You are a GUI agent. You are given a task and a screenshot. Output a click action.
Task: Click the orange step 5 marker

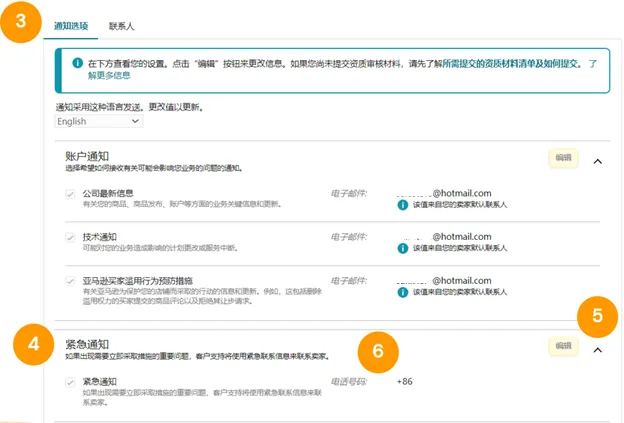tap(597, 316)
